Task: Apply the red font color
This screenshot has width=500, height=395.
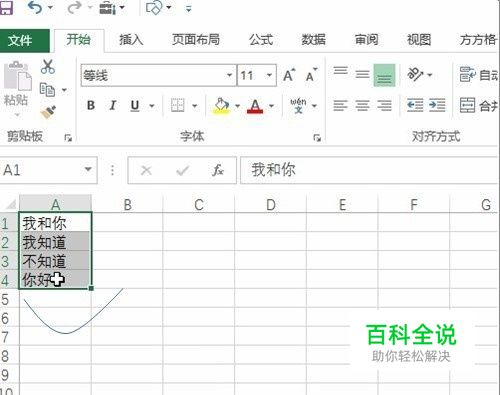Action: [255, 106]
